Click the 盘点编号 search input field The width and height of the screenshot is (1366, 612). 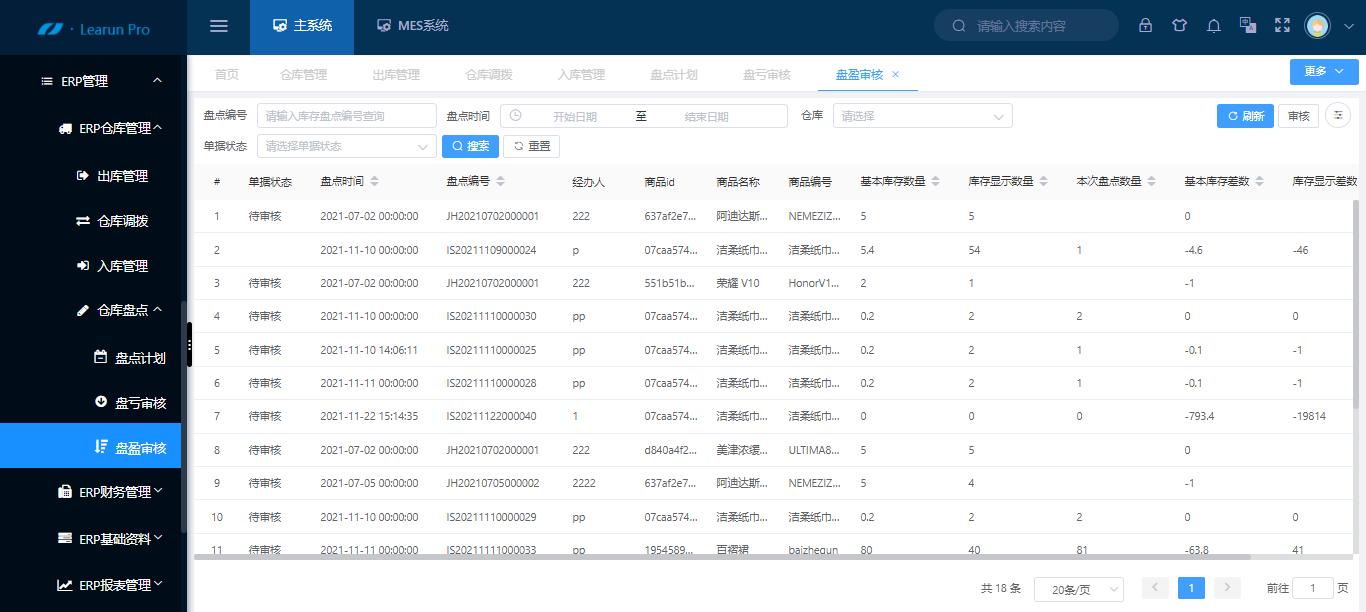(x=347, y=115)
